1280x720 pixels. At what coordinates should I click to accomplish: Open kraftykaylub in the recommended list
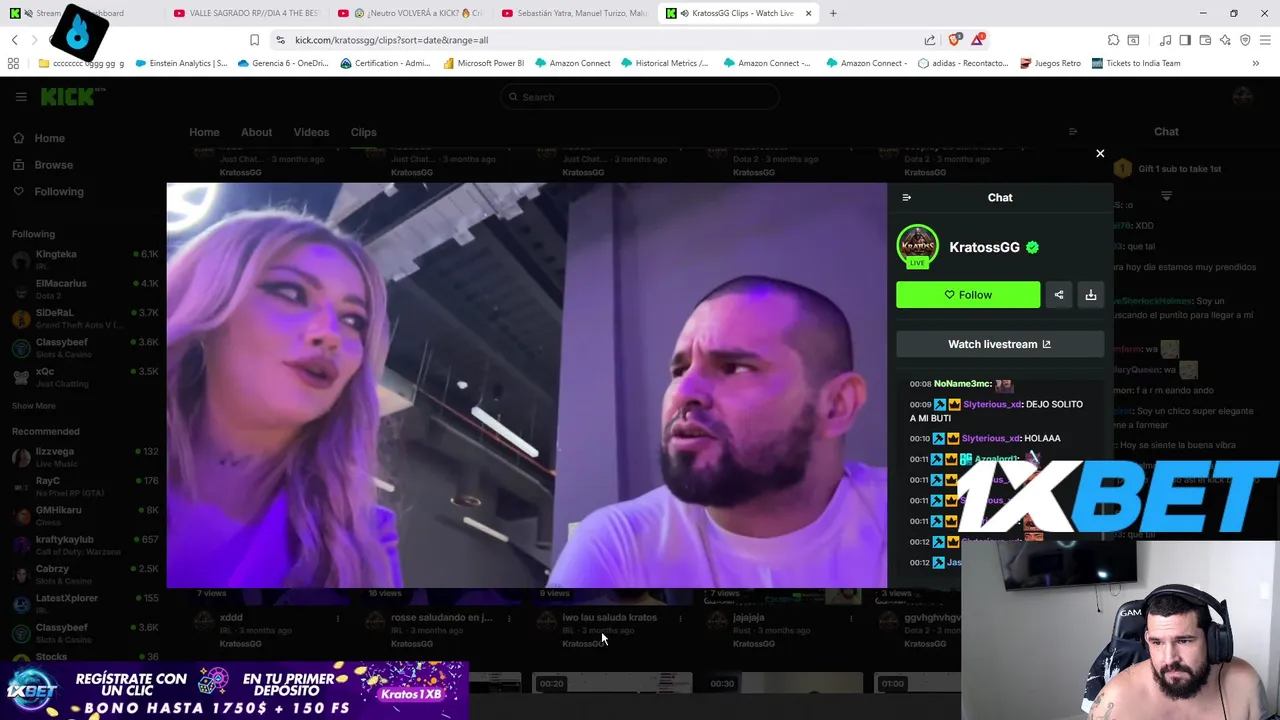pyautogui.click(x=85, y=544)
